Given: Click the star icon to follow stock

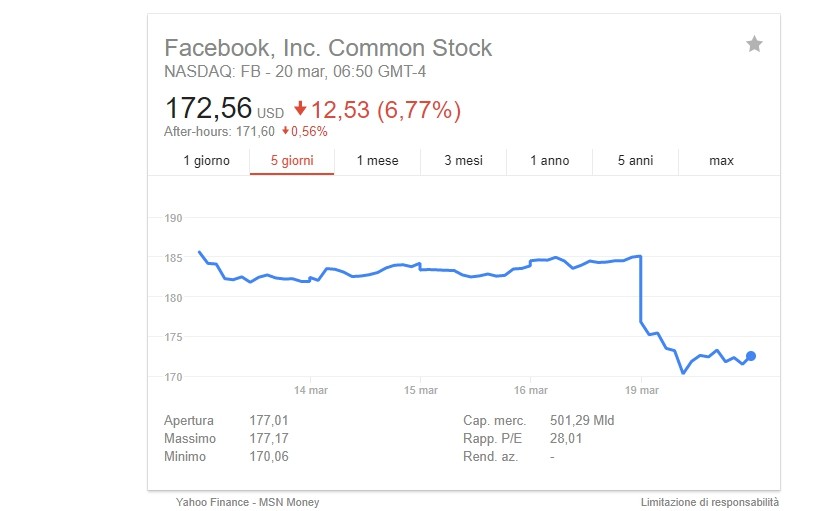Looking at the screenshot, I should click(x=754, y=44).
